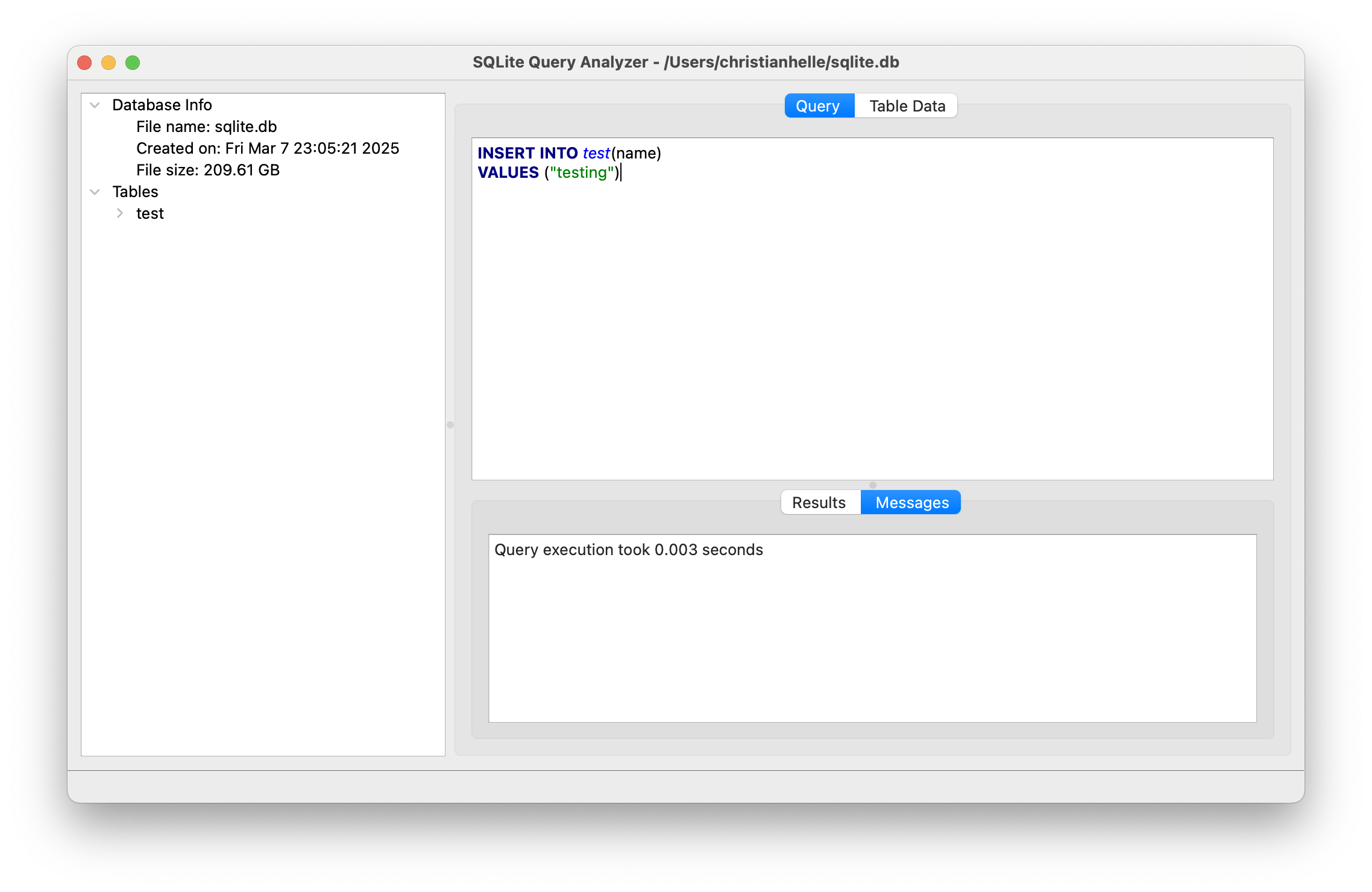Collapse the Database Info section
The image size is (1372, 892).
click(95, 105)
